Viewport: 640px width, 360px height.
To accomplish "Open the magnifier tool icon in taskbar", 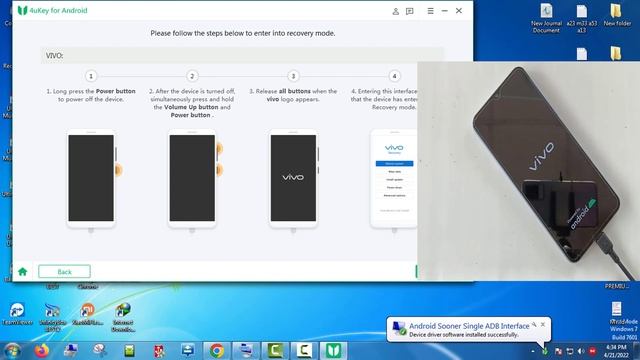I will click(x=100, y=351).
